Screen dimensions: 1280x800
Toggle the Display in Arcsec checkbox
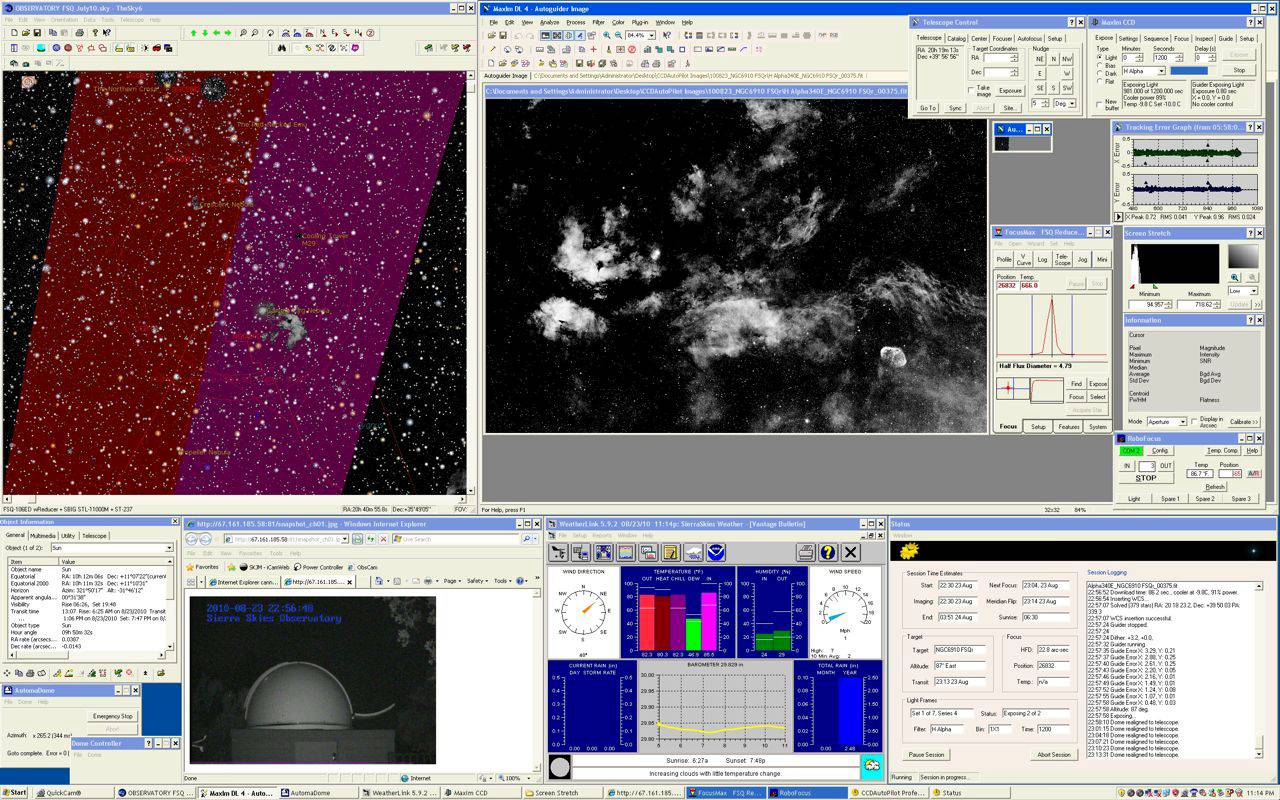coord(1194,420)
